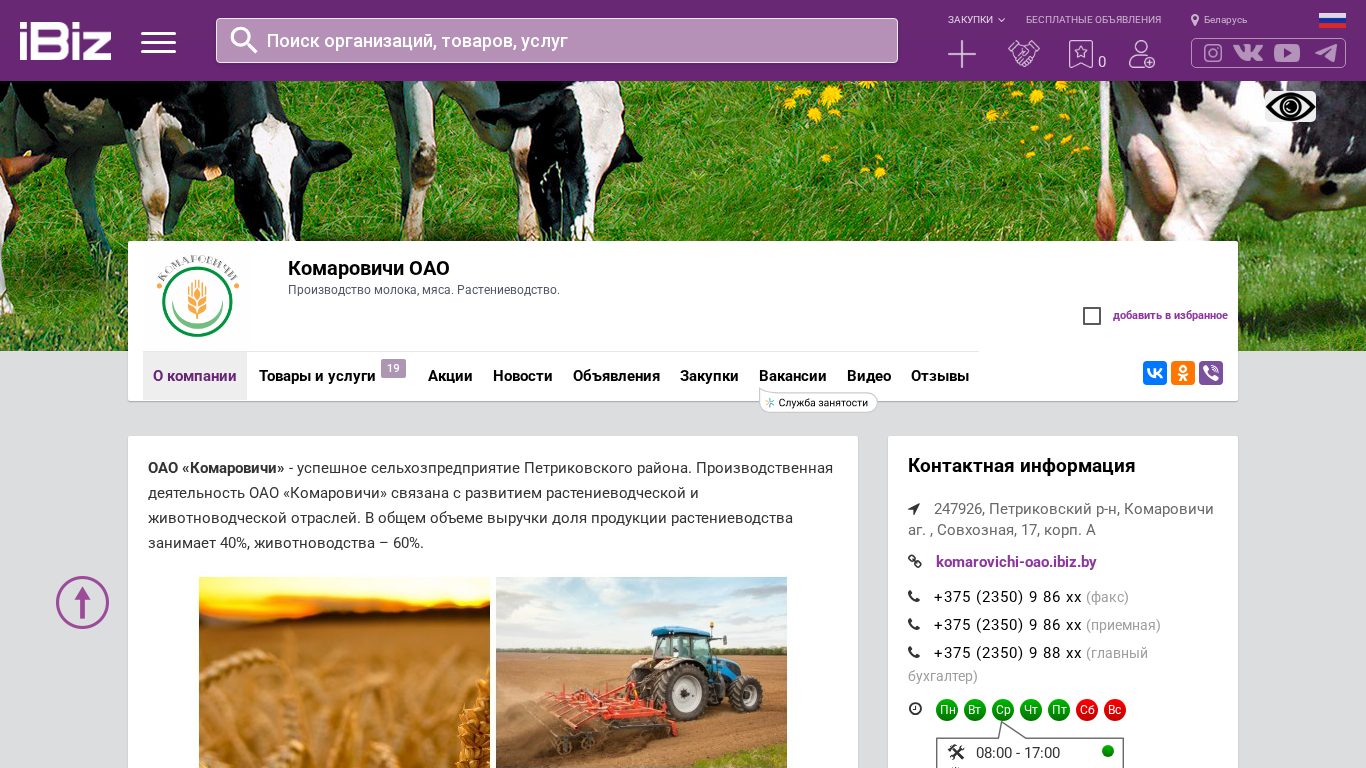
Task: Open the Вакансии tab
Action: pyautogui.click(x=792, y=376)
